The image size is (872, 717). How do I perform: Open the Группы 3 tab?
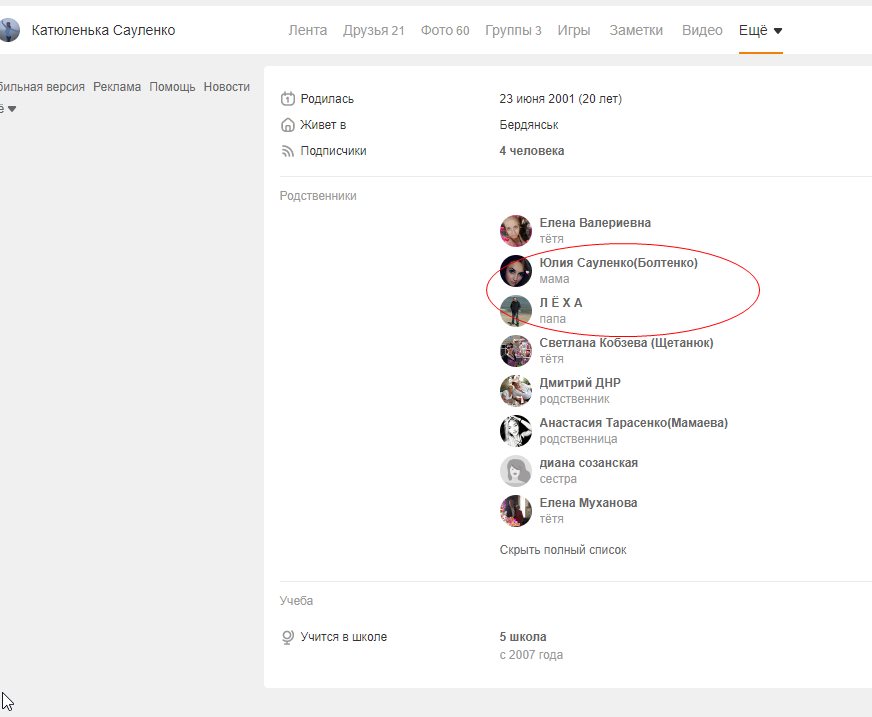513,30
